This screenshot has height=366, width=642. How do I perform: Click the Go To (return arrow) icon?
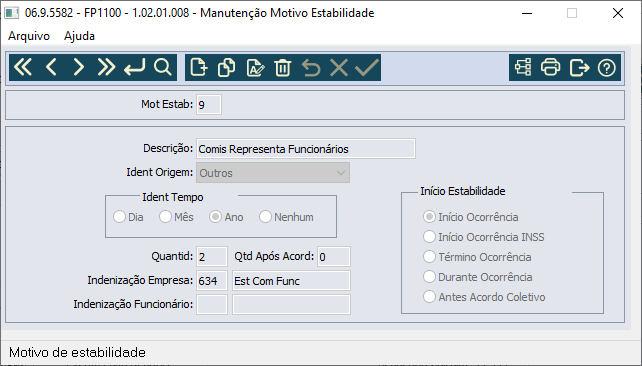(x=134, y=67)
